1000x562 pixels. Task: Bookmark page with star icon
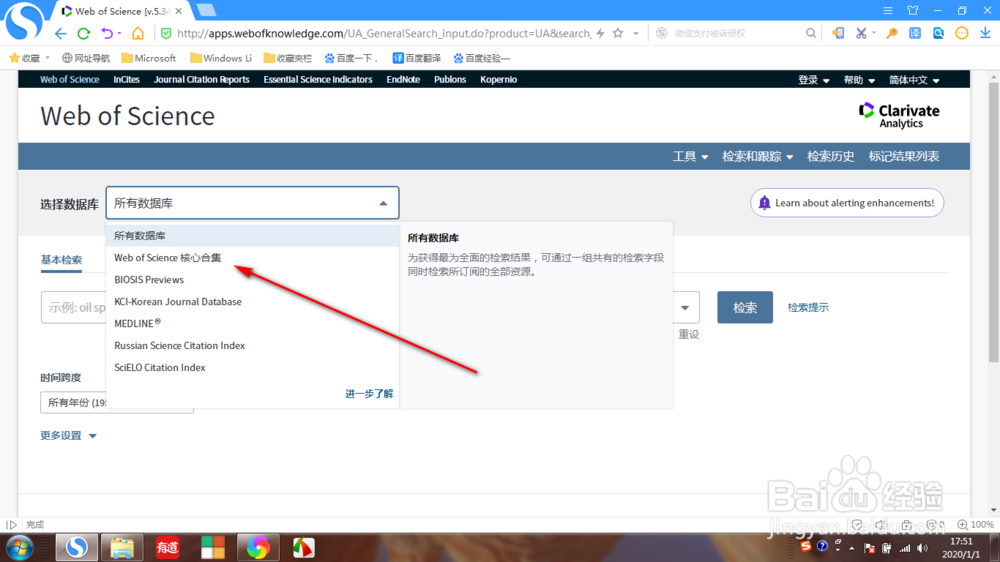617,33
